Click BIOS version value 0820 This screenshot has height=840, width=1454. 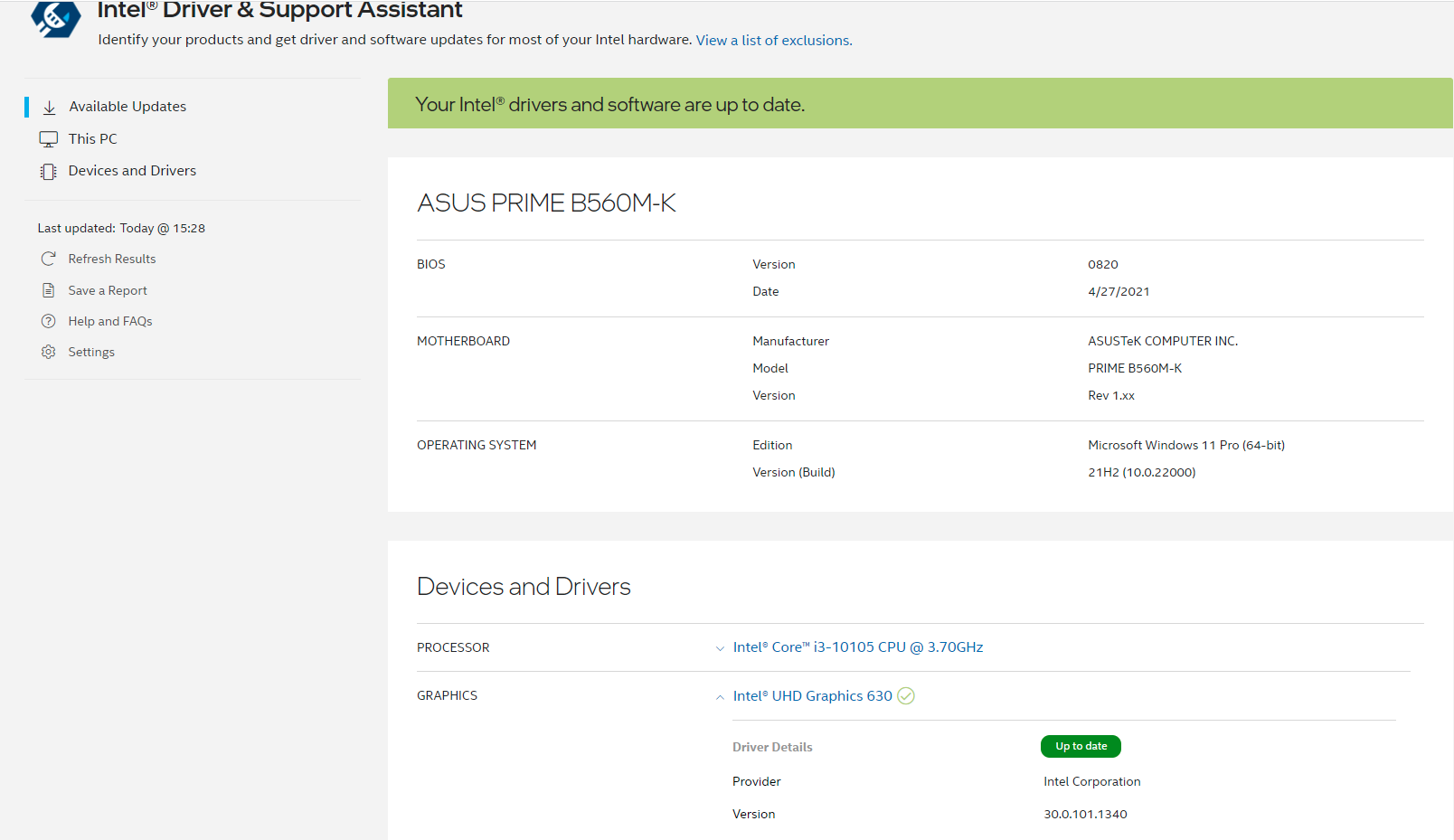click(x=1103, y=265)
